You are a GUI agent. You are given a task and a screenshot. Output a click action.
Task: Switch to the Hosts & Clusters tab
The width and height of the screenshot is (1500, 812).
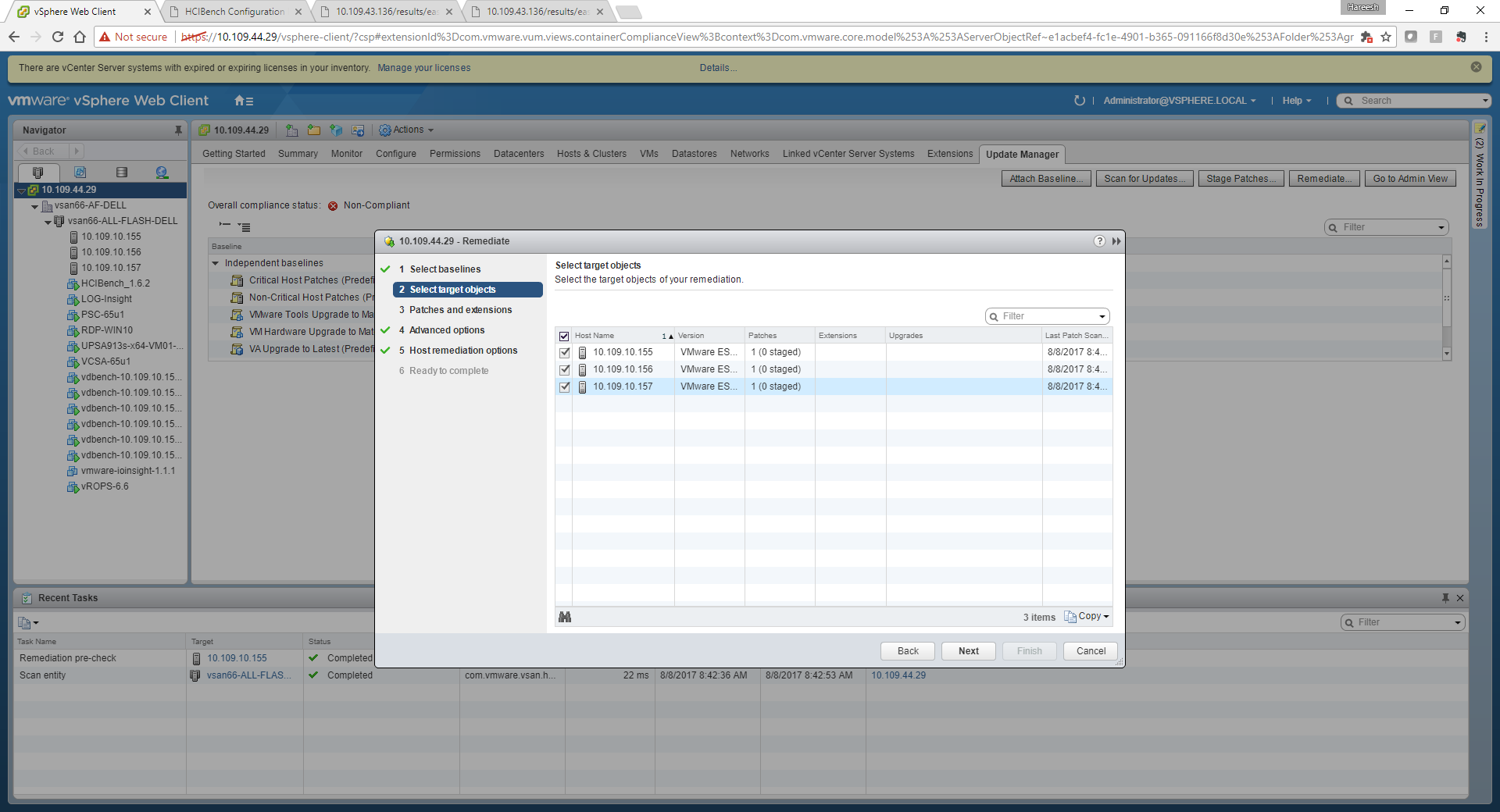591,154
